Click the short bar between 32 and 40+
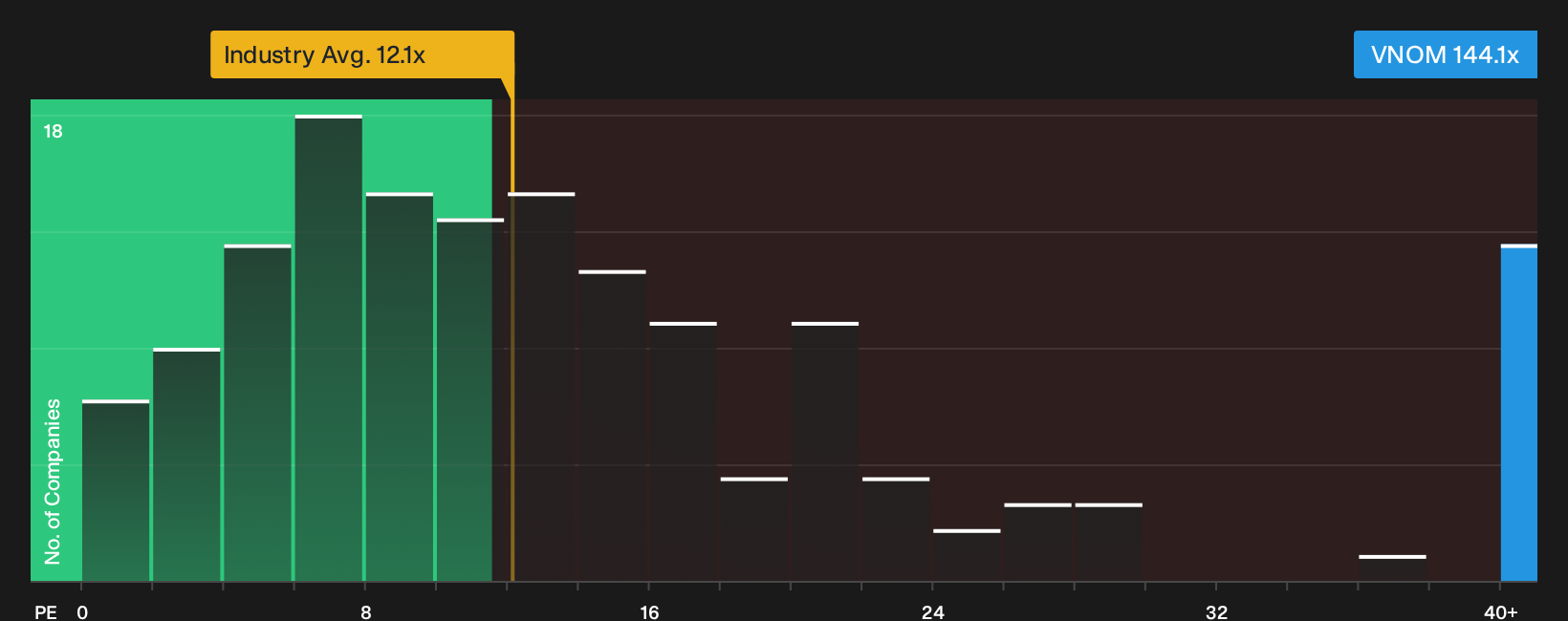Viewport: 1568px width, 621px height. pyautogui.click(x=1392, y=567)
